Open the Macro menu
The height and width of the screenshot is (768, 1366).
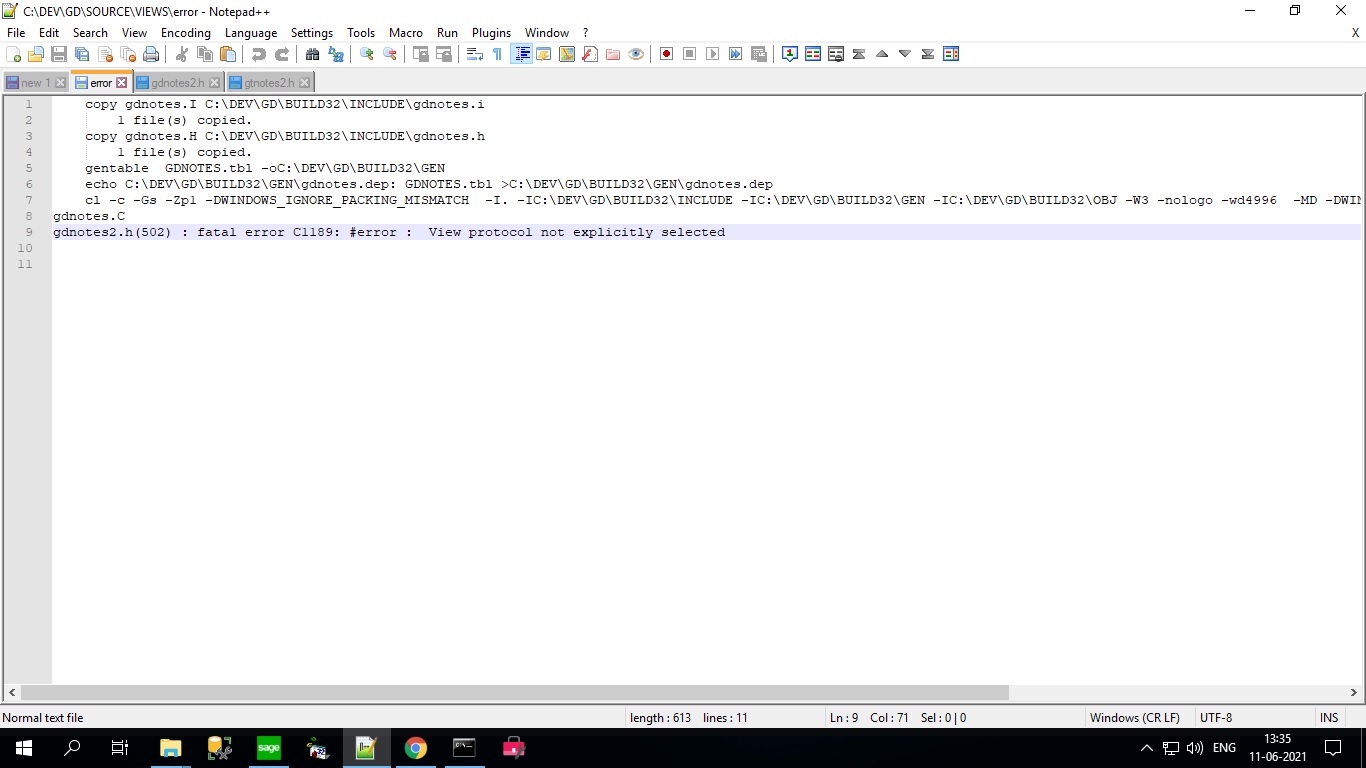point(406,32)
